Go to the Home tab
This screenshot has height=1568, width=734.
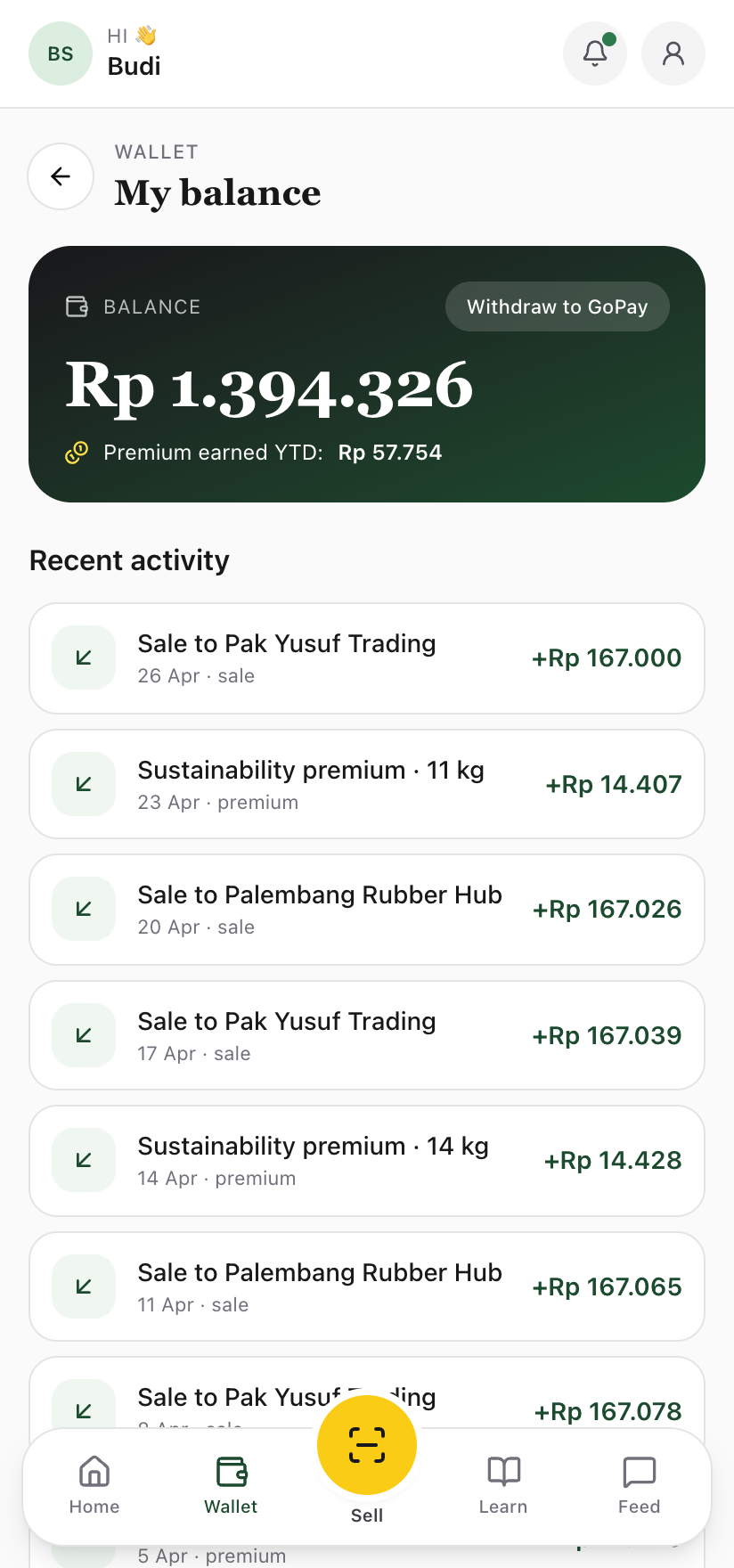94,1485
